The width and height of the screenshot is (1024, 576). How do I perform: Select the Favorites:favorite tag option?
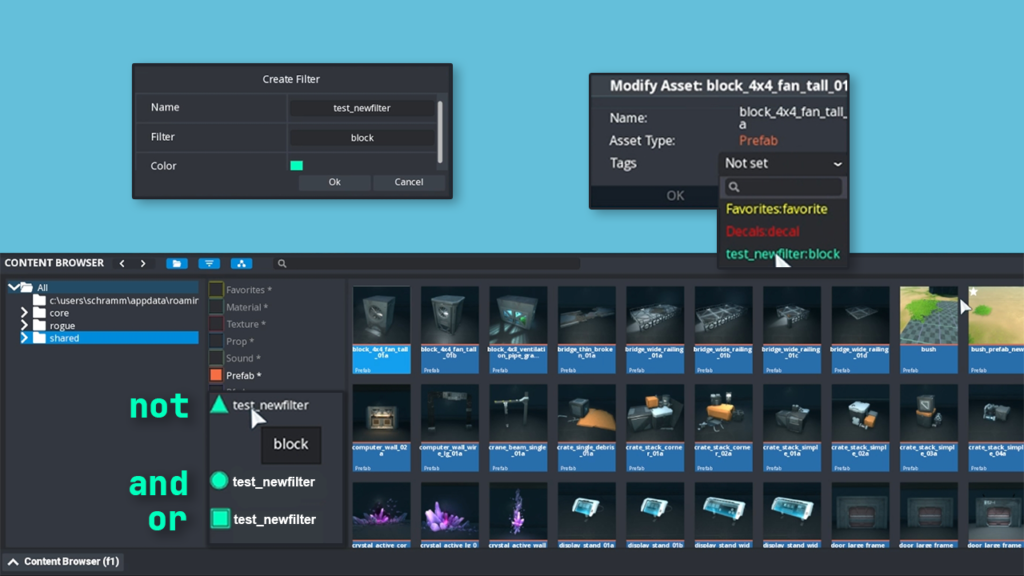(x=776, y=209)
